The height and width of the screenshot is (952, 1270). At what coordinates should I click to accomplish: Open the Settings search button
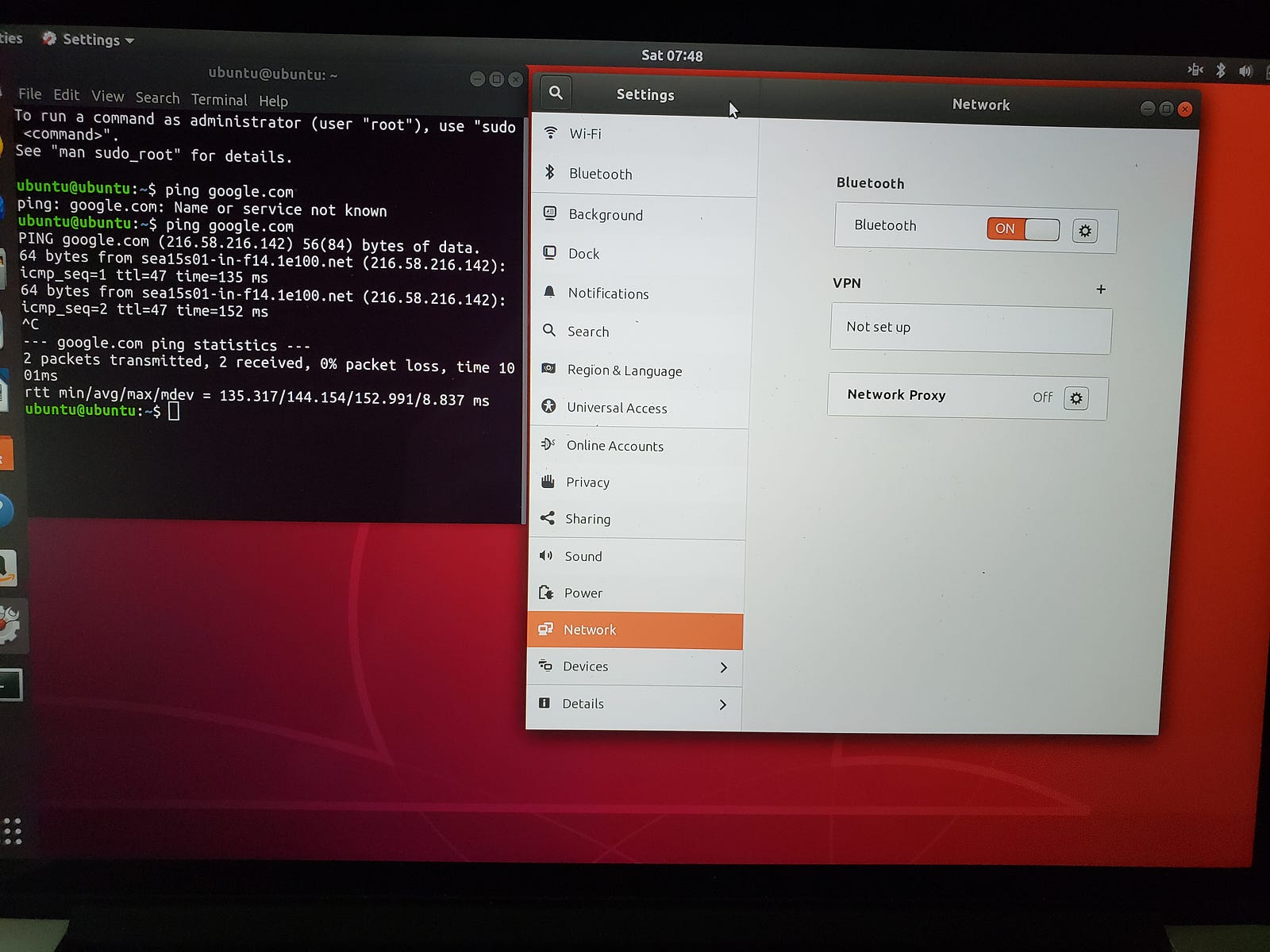click(x=556, y=93)
